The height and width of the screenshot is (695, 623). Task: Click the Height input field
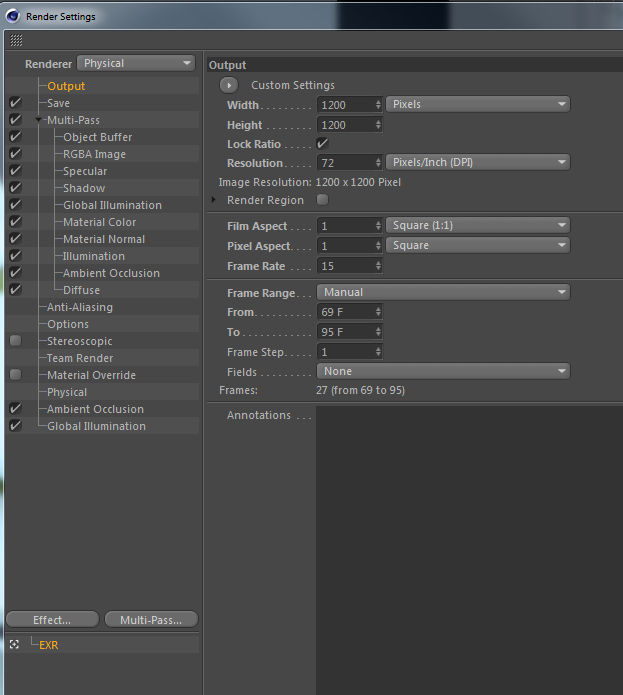click(x=346, y=125)
